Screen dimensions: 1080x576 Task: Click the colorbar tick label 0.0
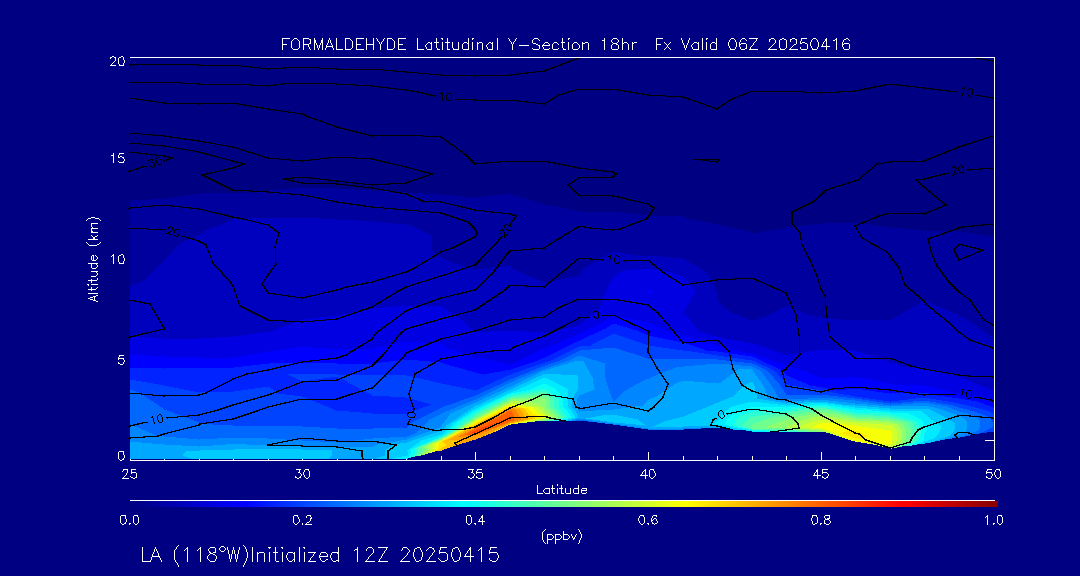[129, 520]
